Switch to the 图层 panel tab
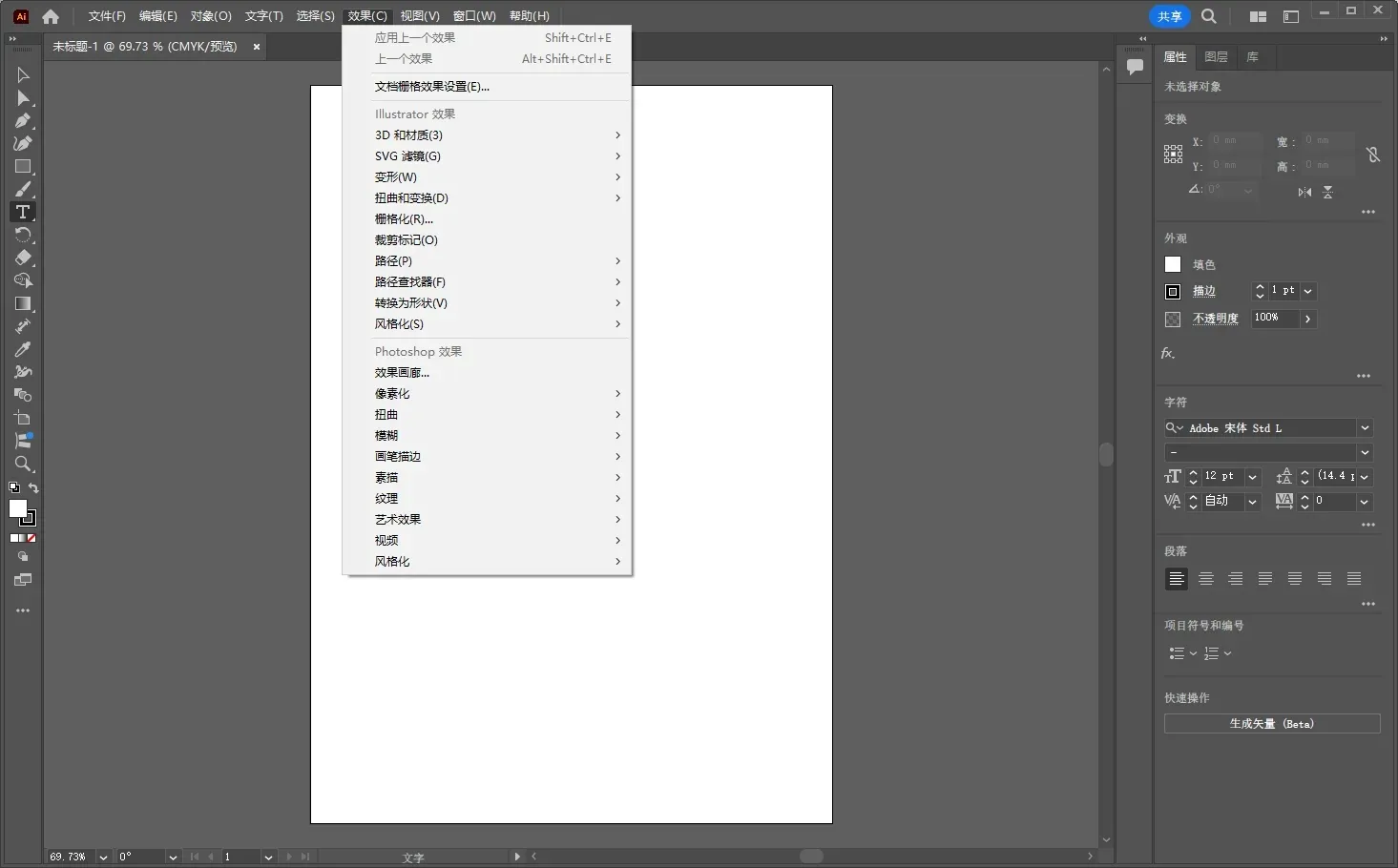 (1216, 57)
